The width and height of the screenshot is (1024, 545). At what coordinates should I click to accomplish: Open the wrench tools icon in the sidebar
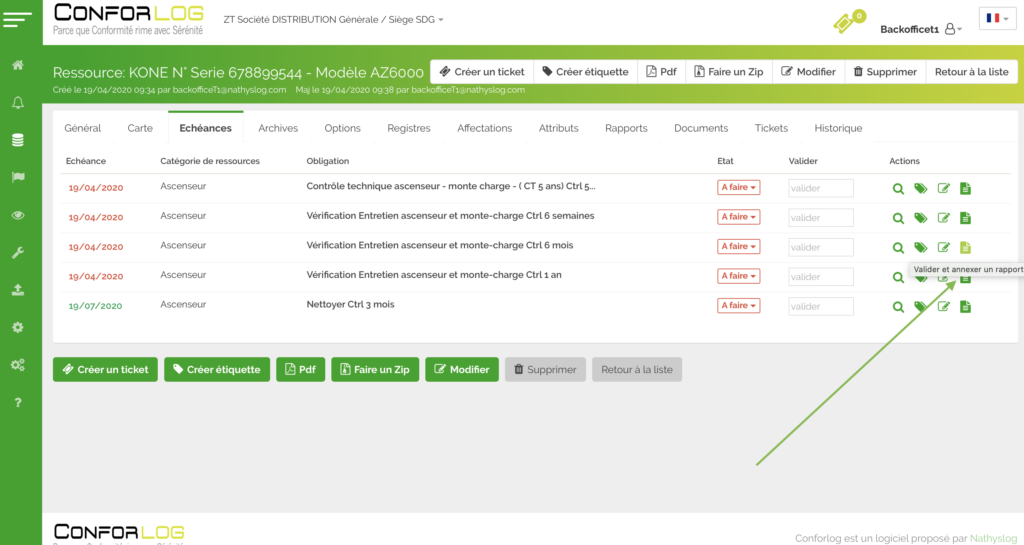point(18,253)
